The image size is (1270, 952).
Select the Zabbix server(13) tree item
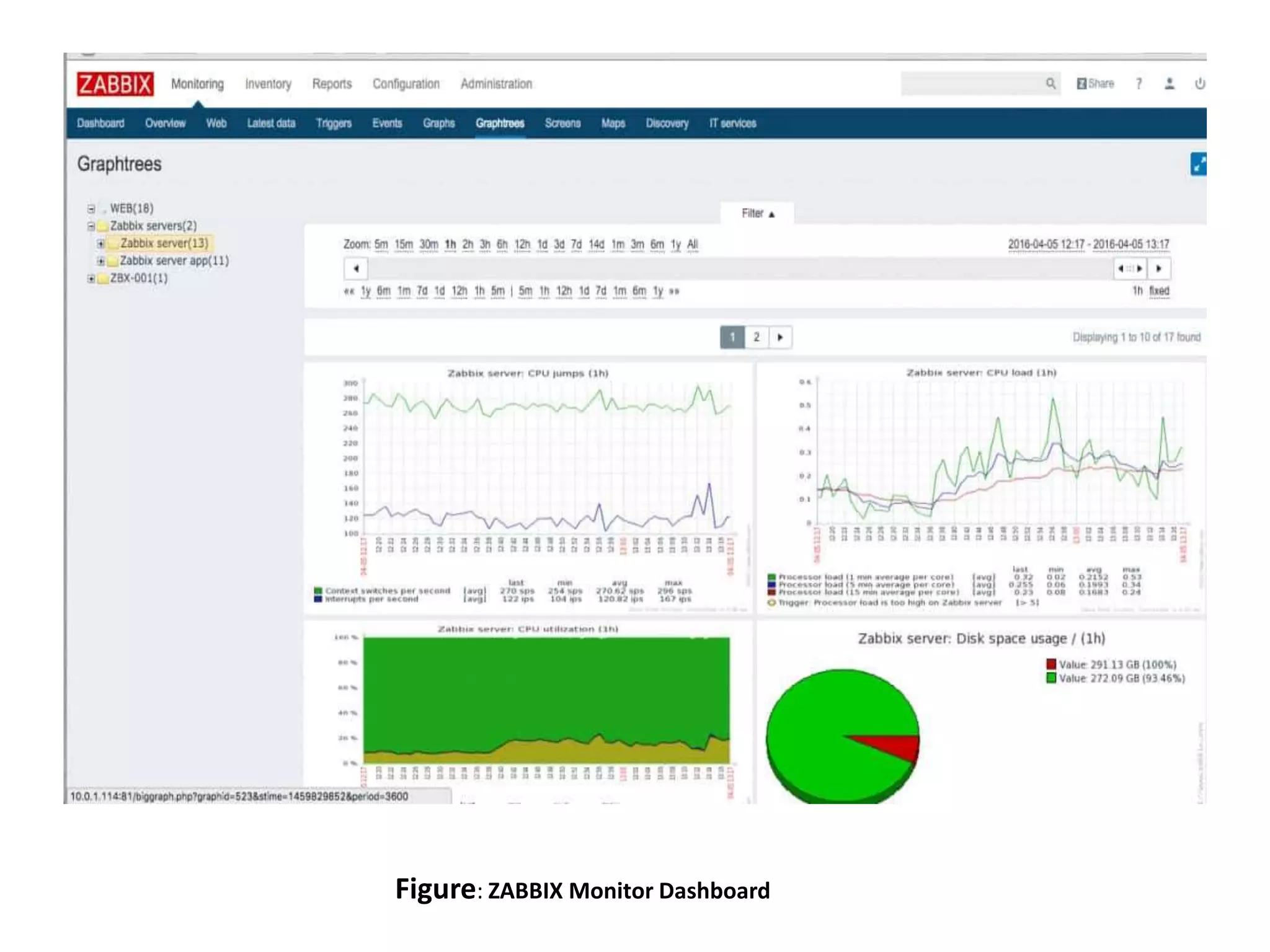[x=164, y=244]
